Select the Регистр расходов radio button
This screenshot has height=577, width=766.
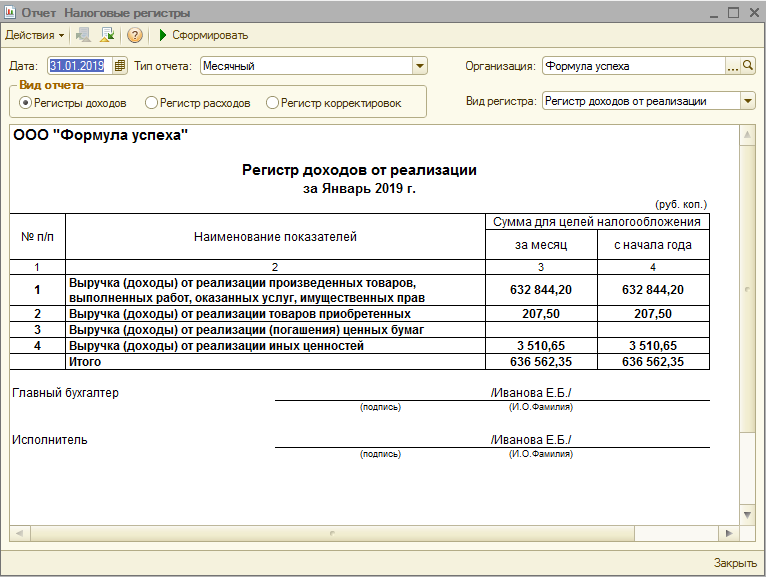tap(151, 102)
